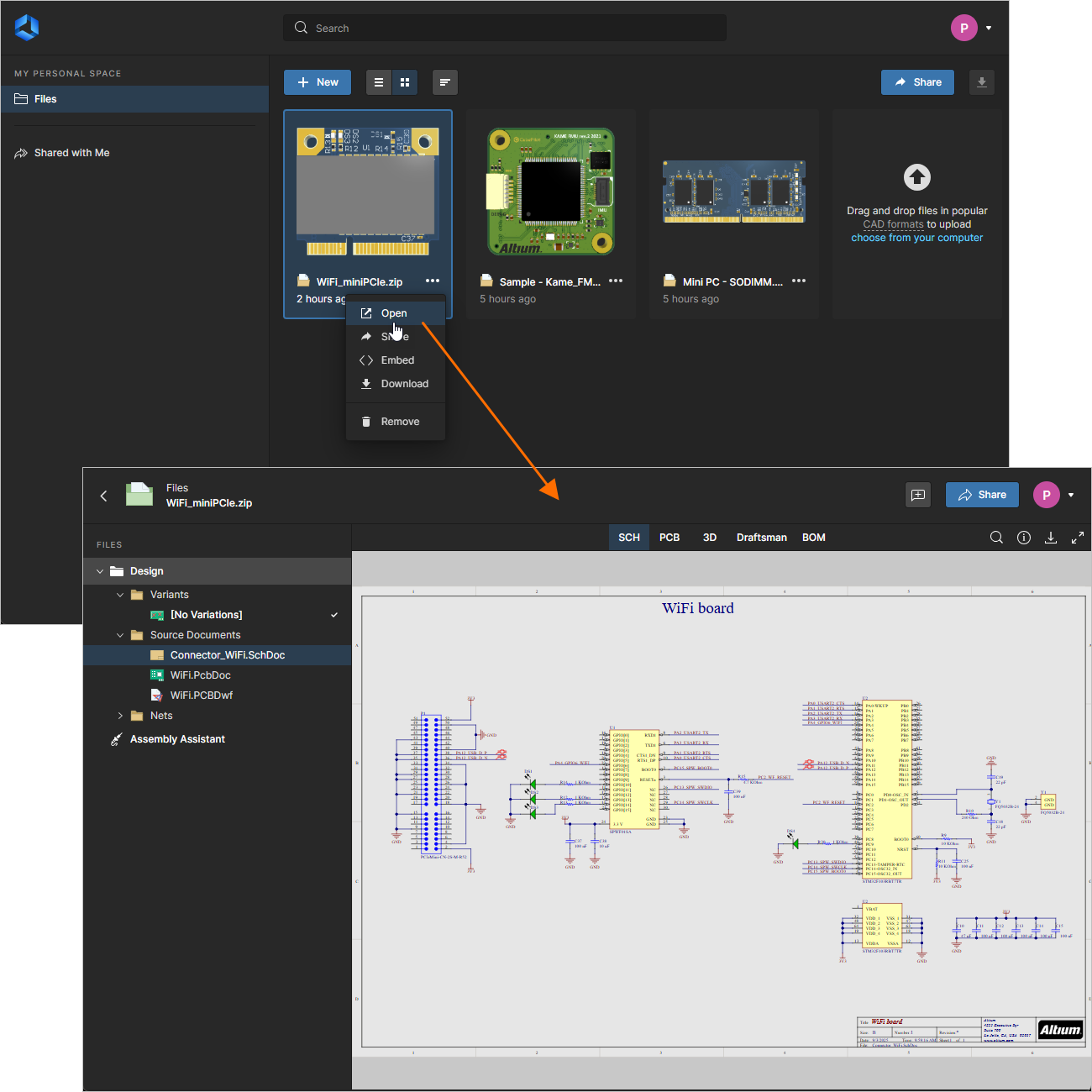Click the search magnifier icon in viewer
The width and height of the screenshot is (1092, 1092).
point(996,538)
